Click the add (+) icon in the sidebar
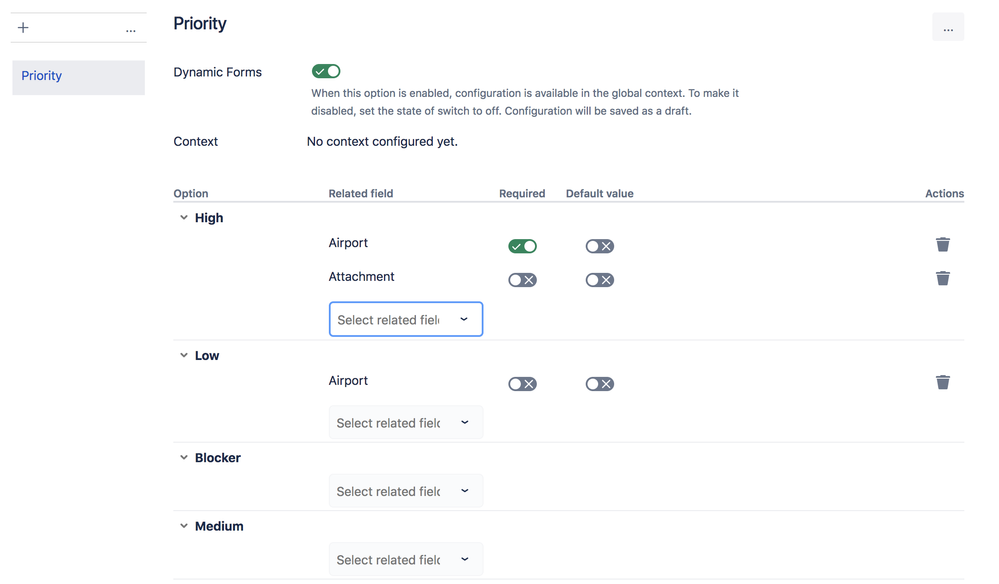The height and width of the screenshot is (584, 999). pyautogui.click(x=22, y=27)
